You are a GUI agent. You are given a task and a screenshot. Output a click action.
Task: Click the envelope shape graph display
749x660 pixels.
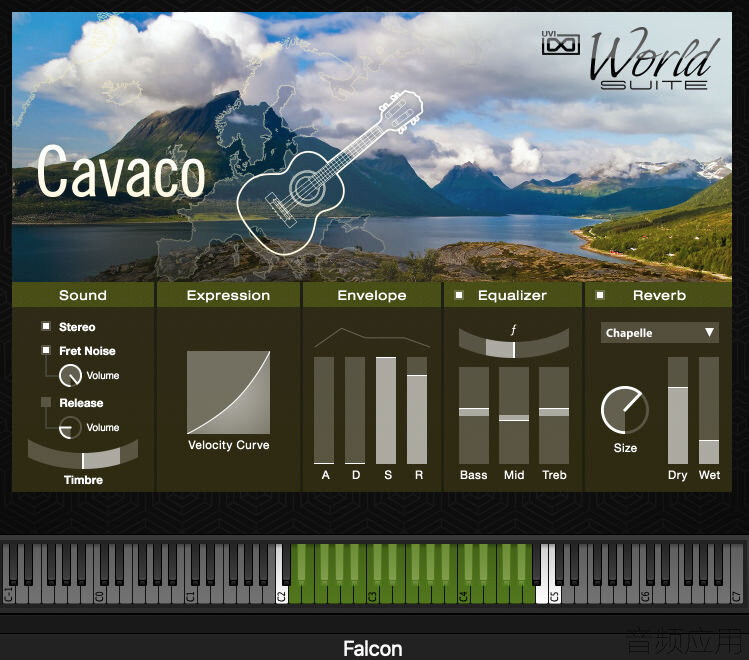[x=372, y=338]
